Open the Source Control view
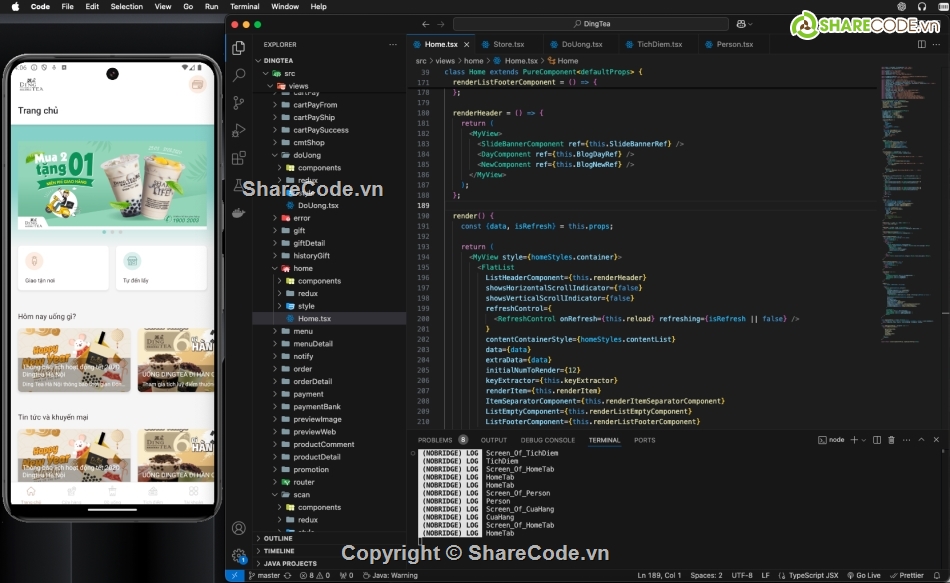 tap(239, 102)
